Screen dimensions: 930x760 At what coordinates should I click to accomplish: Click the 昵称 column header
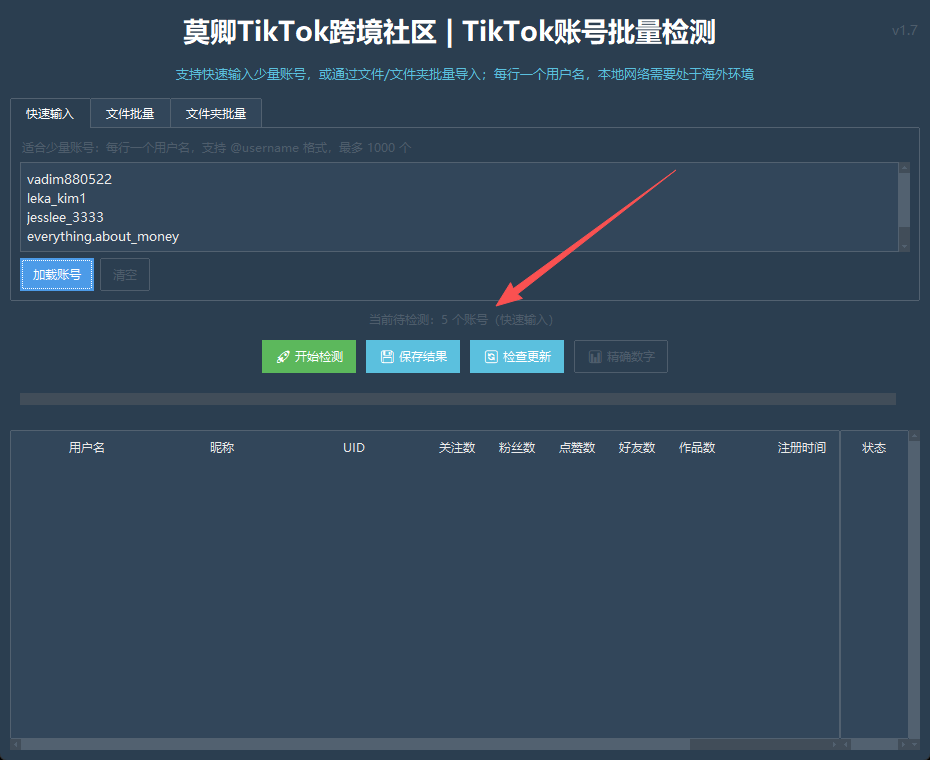[222, 448]
